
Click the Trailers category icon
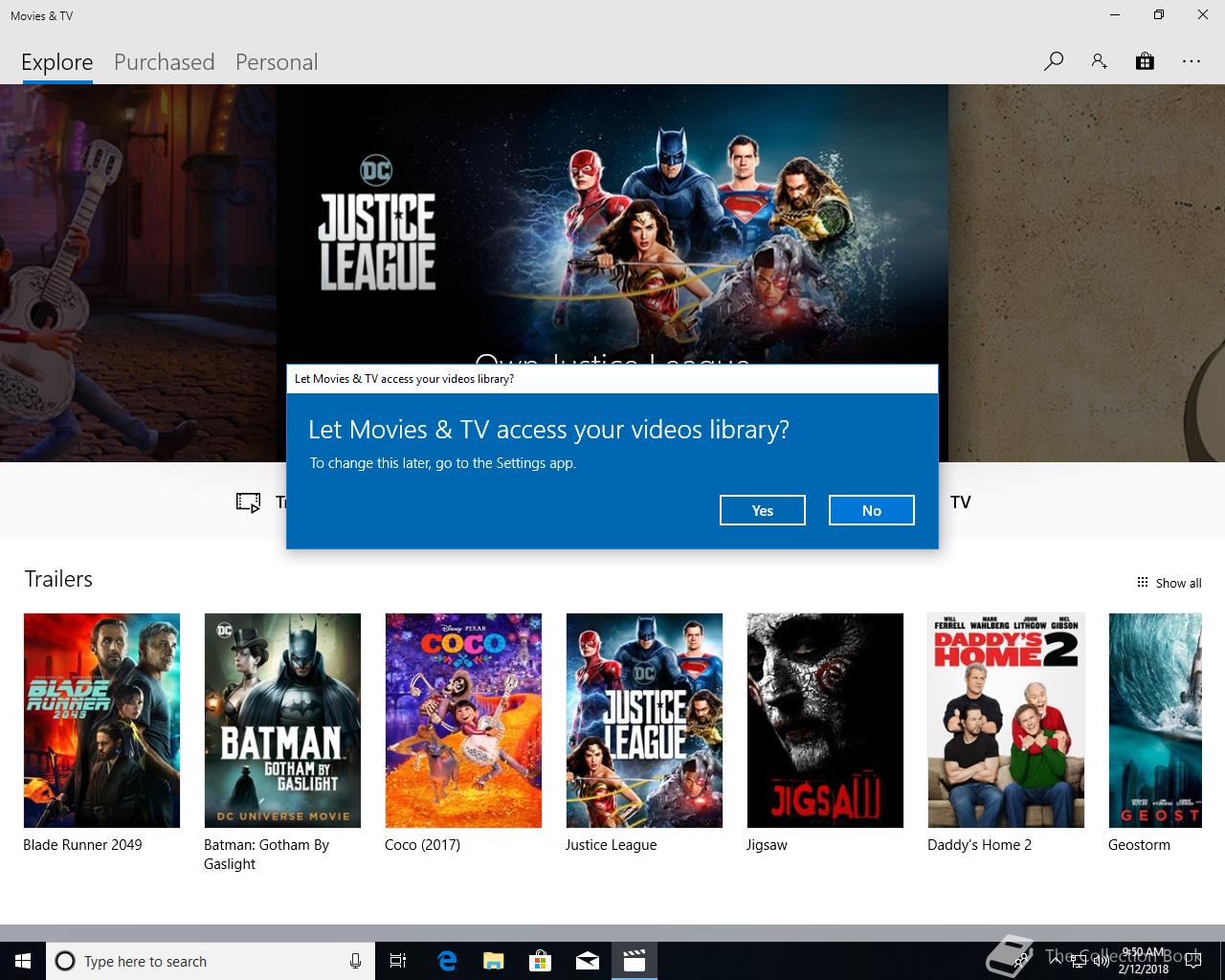tap(248, 502)
